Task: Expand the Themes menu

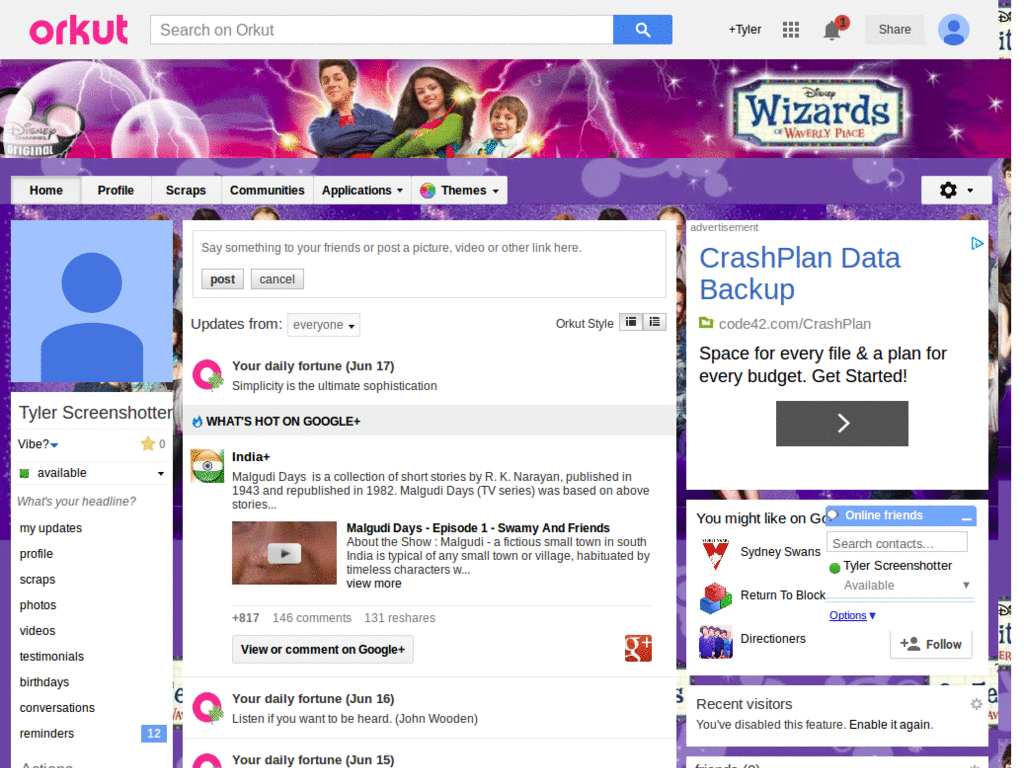Action: (x=460, y=190)
